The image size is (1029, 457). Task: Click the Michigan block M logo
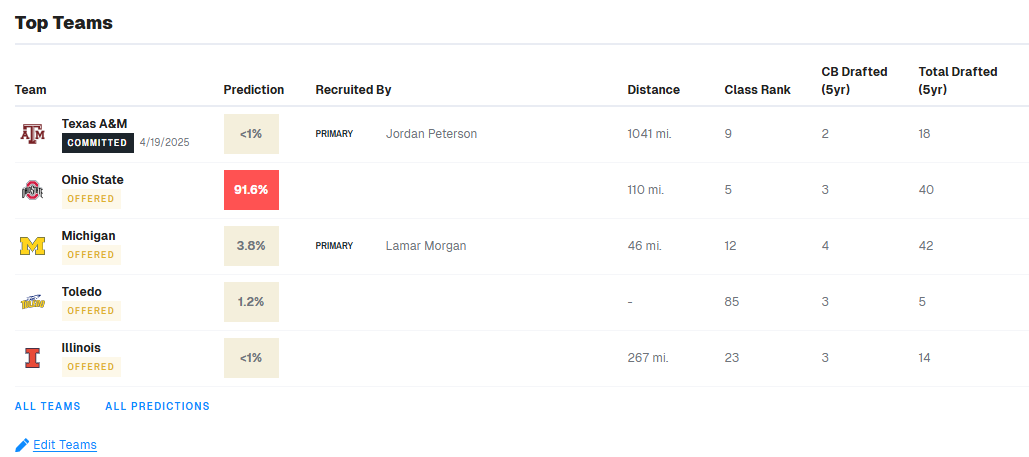[33, 246]
